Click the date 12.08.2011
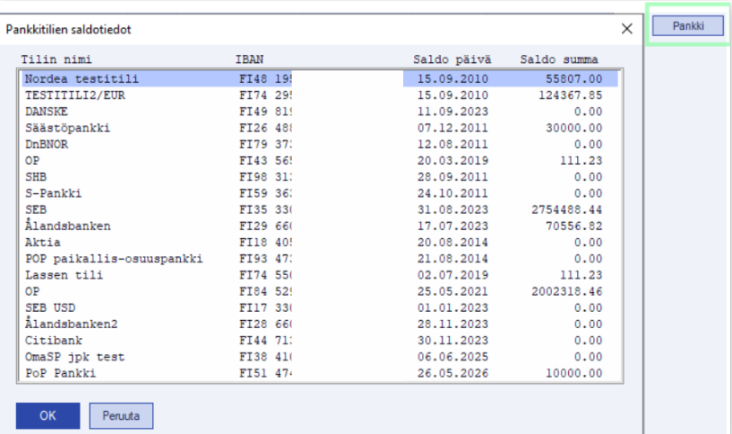Image resolution: width=732 pixels, height=434 pixels. point(452,144)
